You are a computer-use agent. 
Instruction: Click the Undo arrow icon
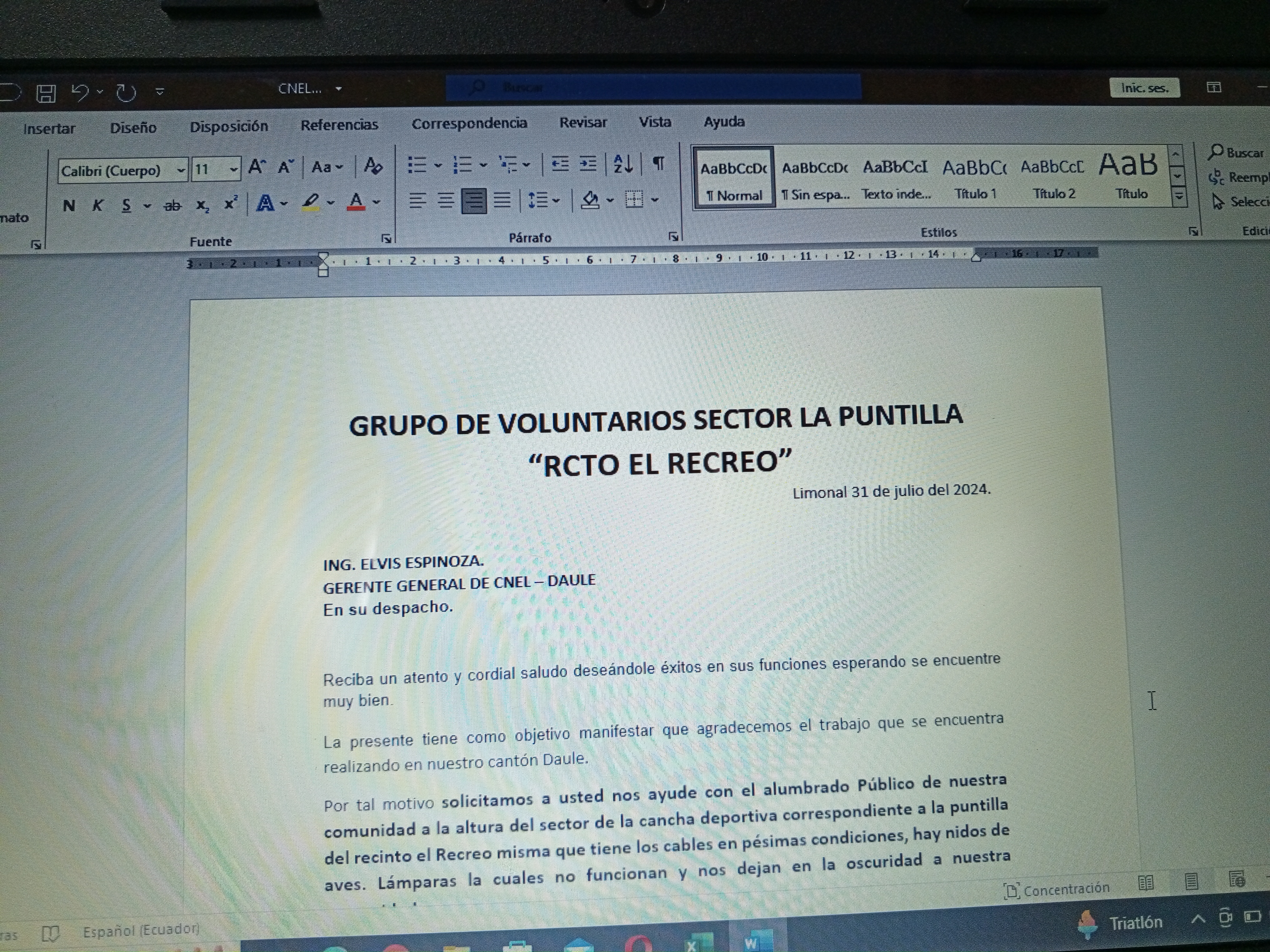point(80,92)
